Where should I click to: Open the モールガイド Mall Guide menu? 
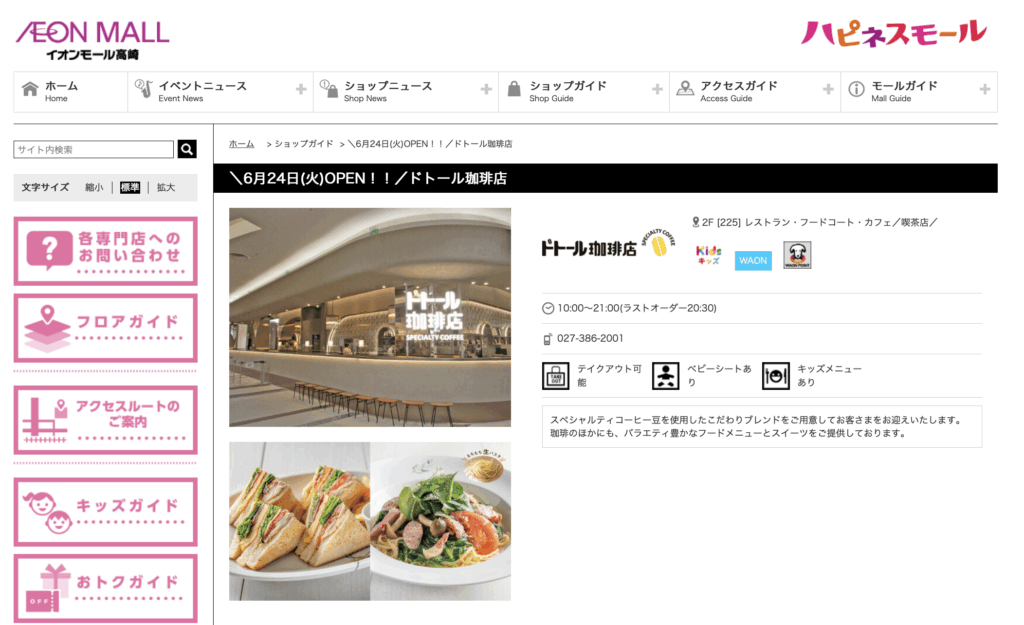[x=919, y=91]
